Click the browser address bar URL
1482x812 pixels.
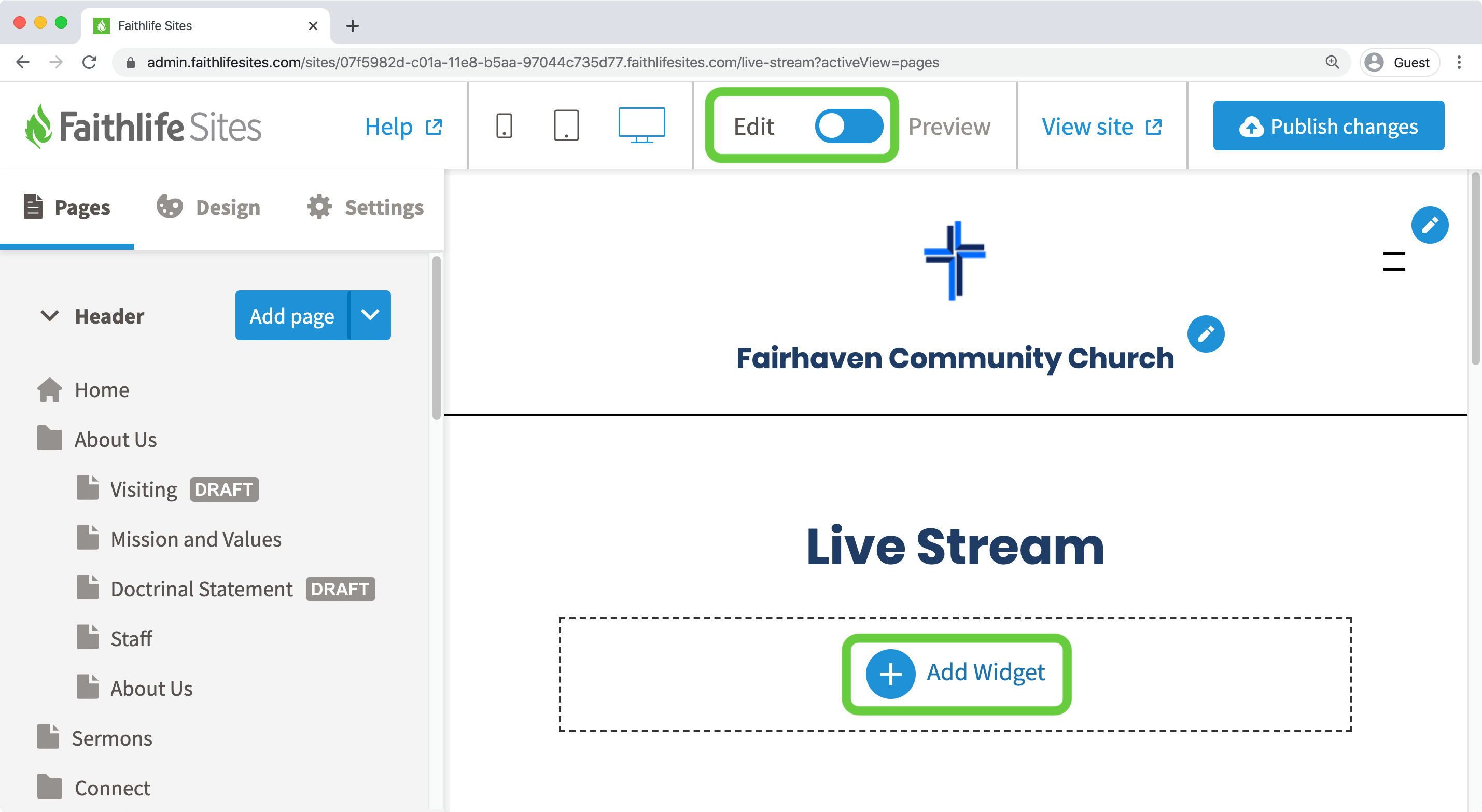pos(542,62)
